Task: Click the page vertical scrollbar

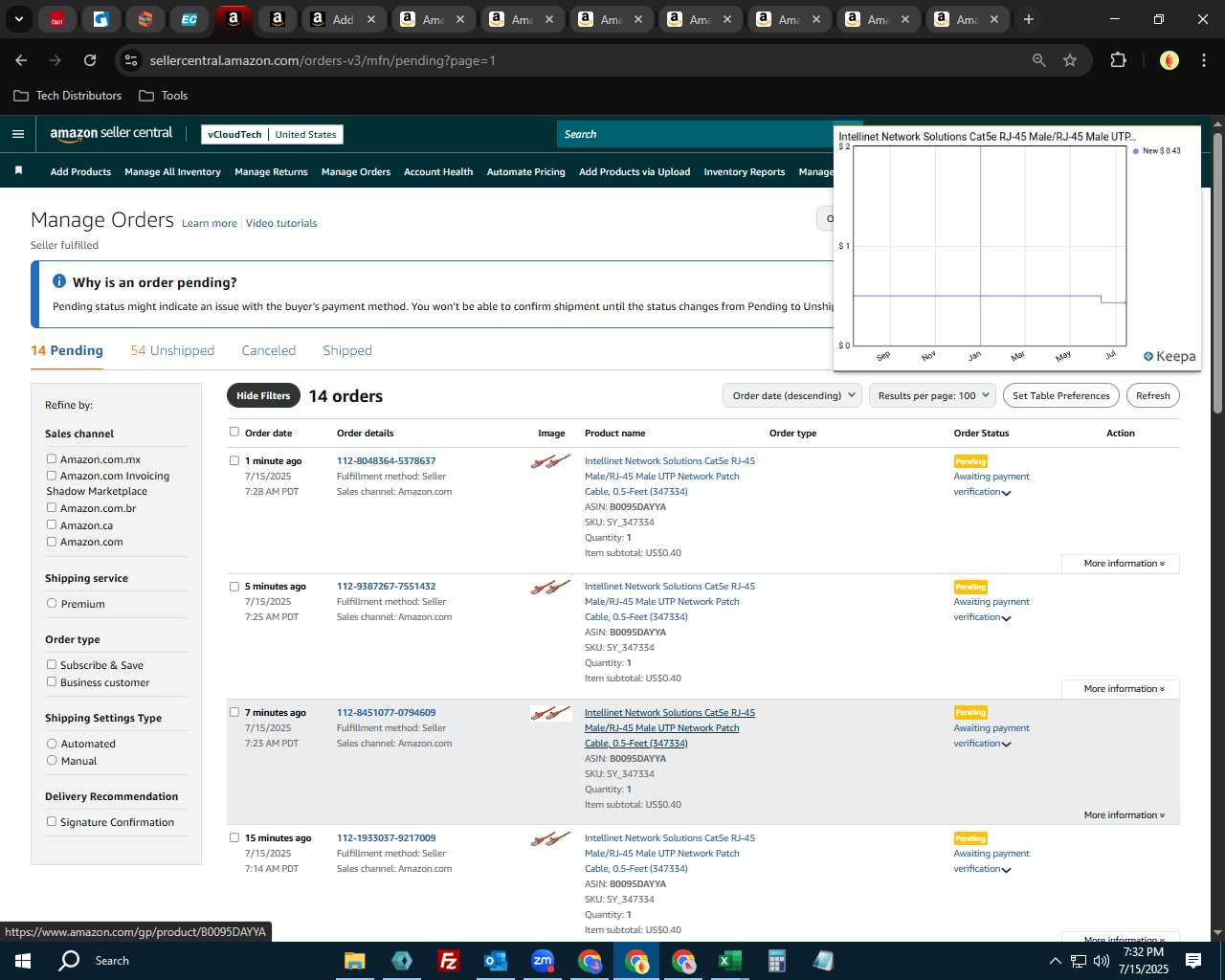Action: click(x=1217, y=273)
